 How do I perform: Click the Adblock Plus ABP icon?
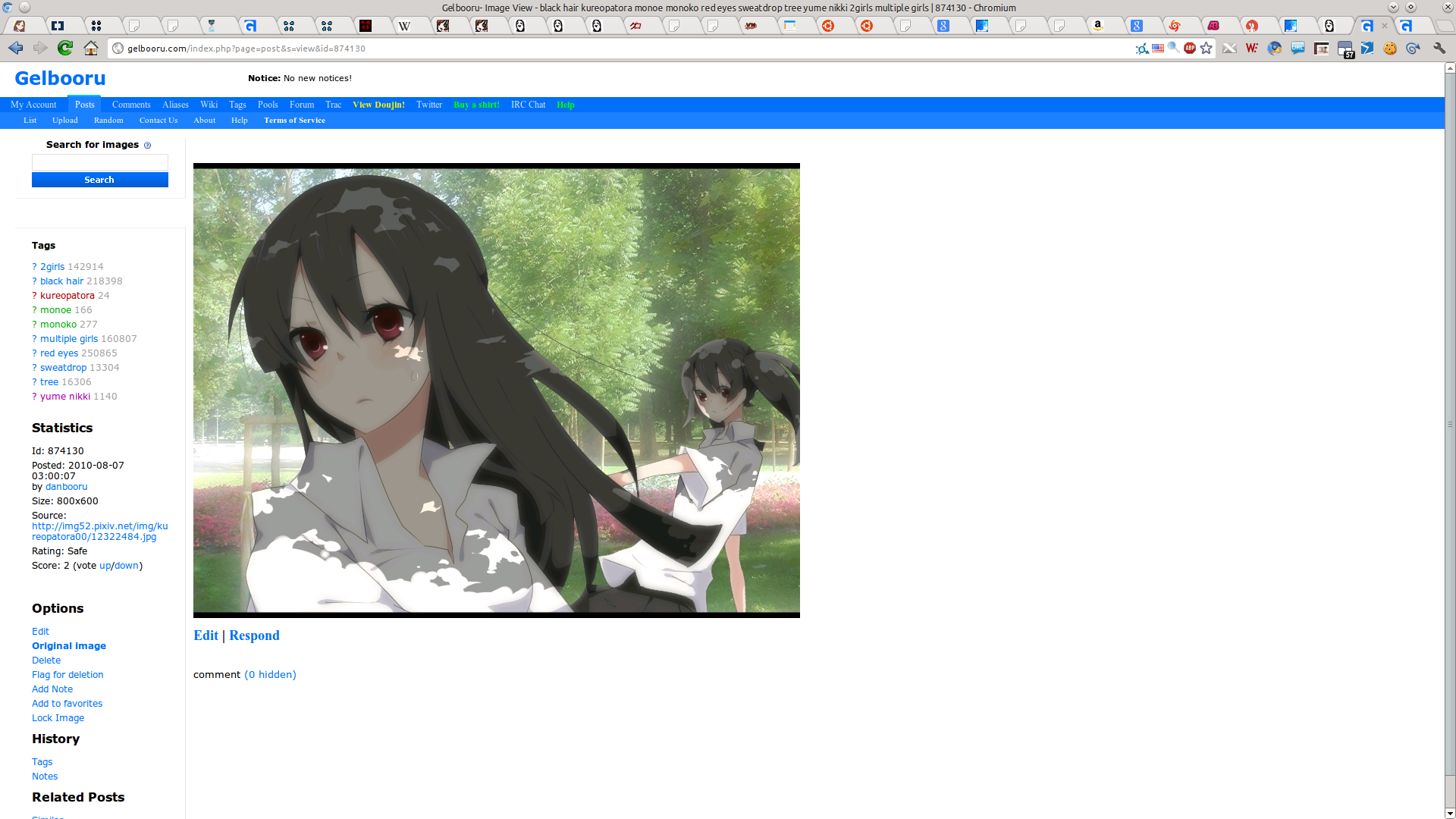(x=1190, y=48)
